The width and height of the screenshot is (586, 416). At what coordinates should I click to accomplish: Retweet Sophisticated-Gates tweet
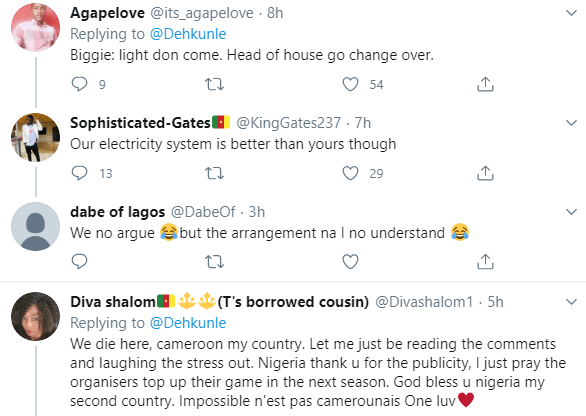(x=215, y=173)
